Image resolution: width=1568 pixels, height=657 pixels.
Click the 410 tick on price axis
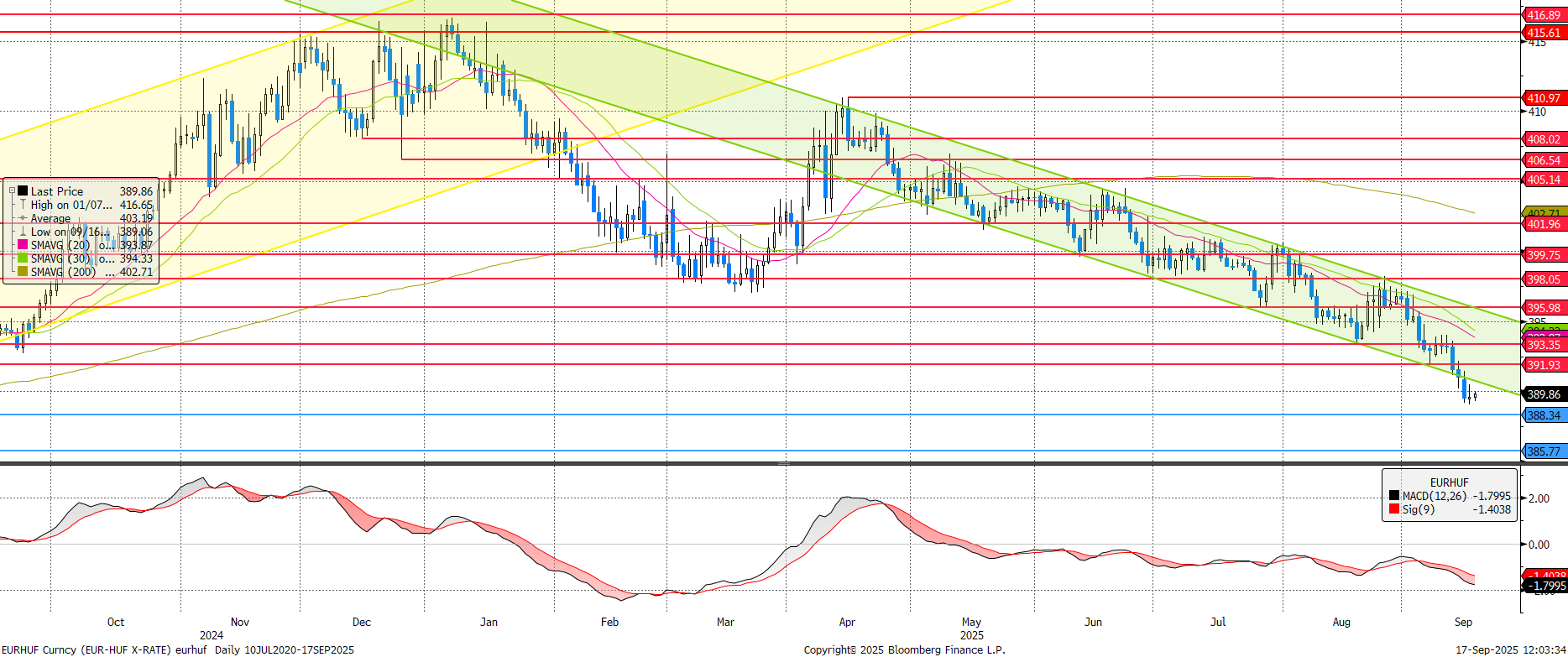click(1537, 112)
